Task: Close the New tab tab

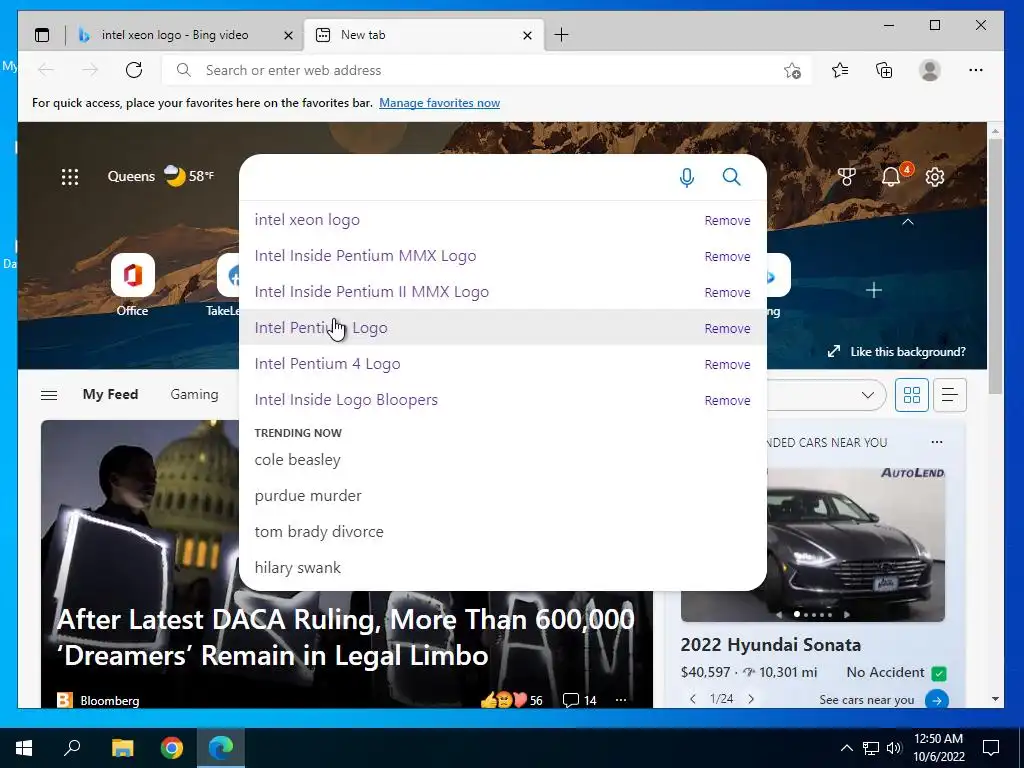Action: (528, 35)
